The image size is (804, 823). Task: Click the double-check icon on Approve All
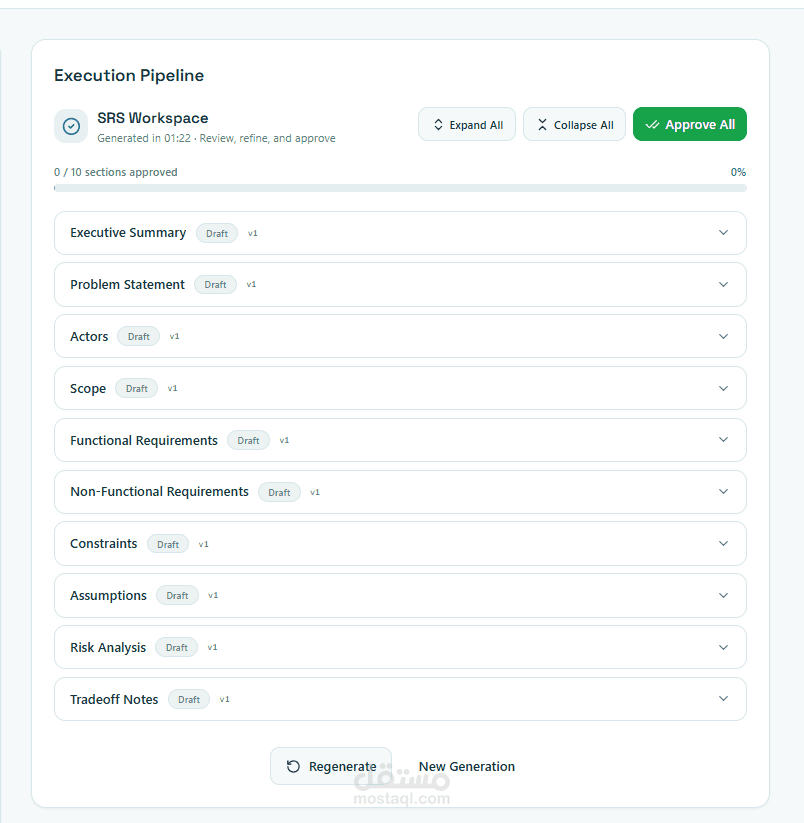[652, 125]
